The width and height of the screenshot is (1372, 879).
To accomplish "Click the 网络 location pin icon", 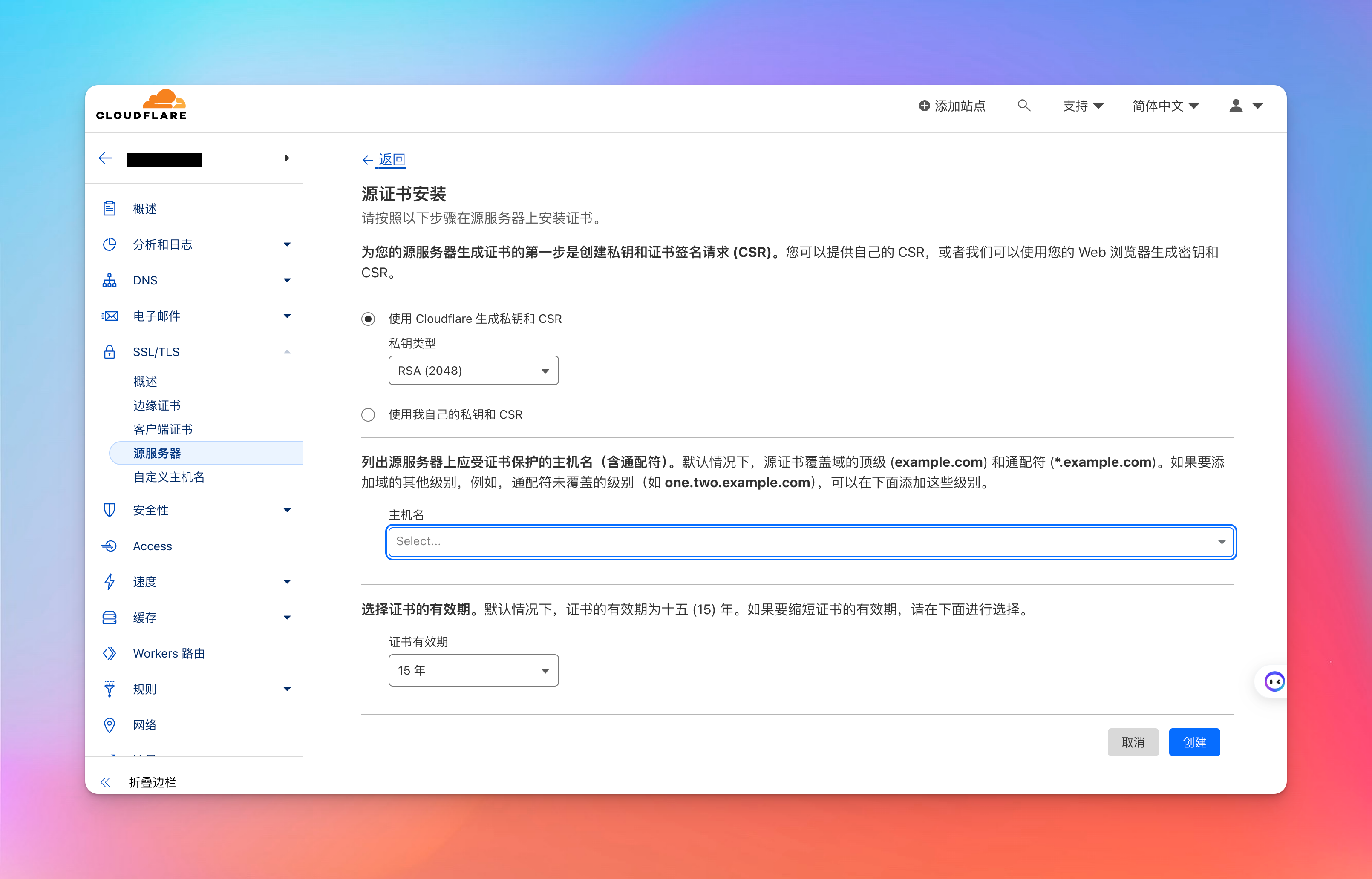I will click(x=109, y=725).
